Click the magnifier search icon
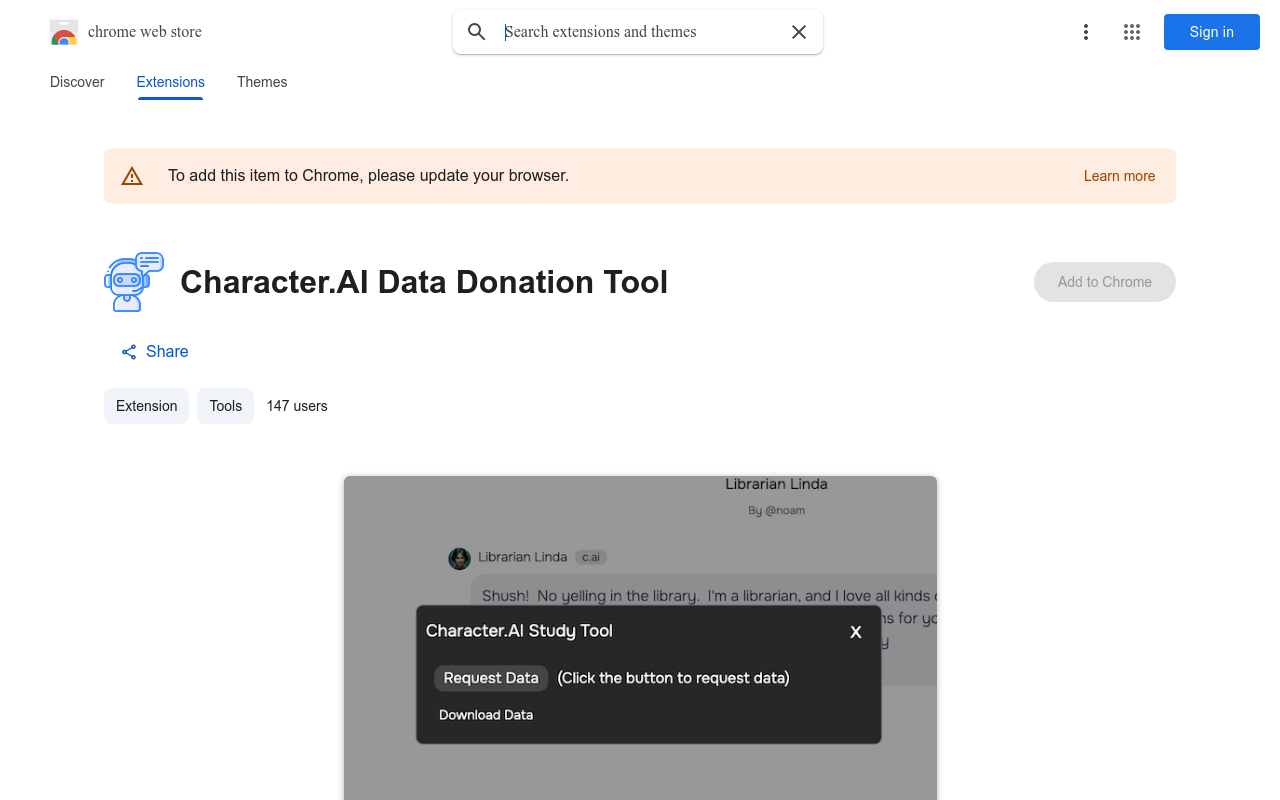 [477, 32]
